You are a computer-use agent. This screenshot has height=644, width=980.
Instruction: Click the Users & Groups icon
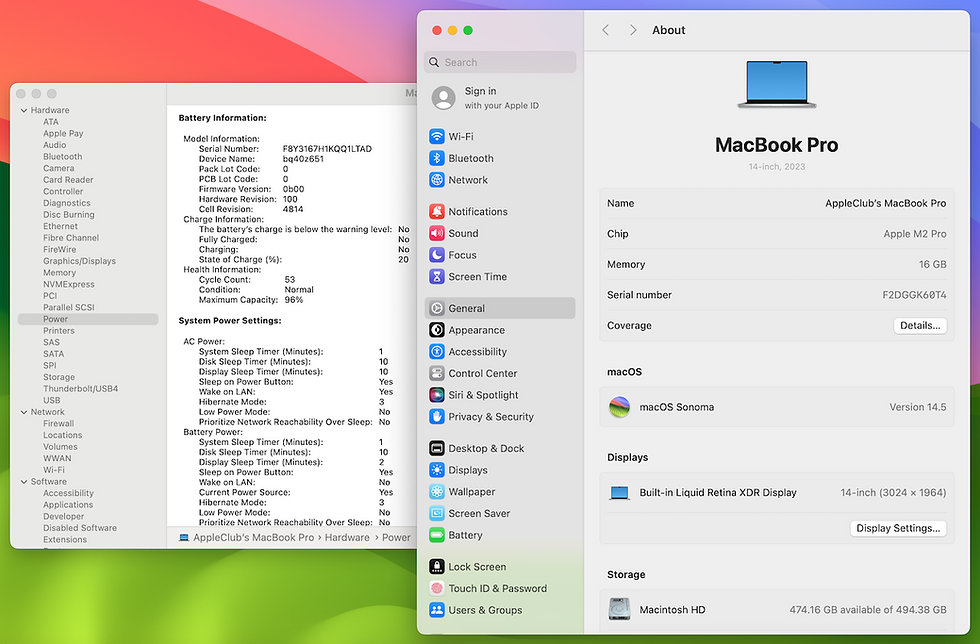pyautogui.click(x=437, y=610)
